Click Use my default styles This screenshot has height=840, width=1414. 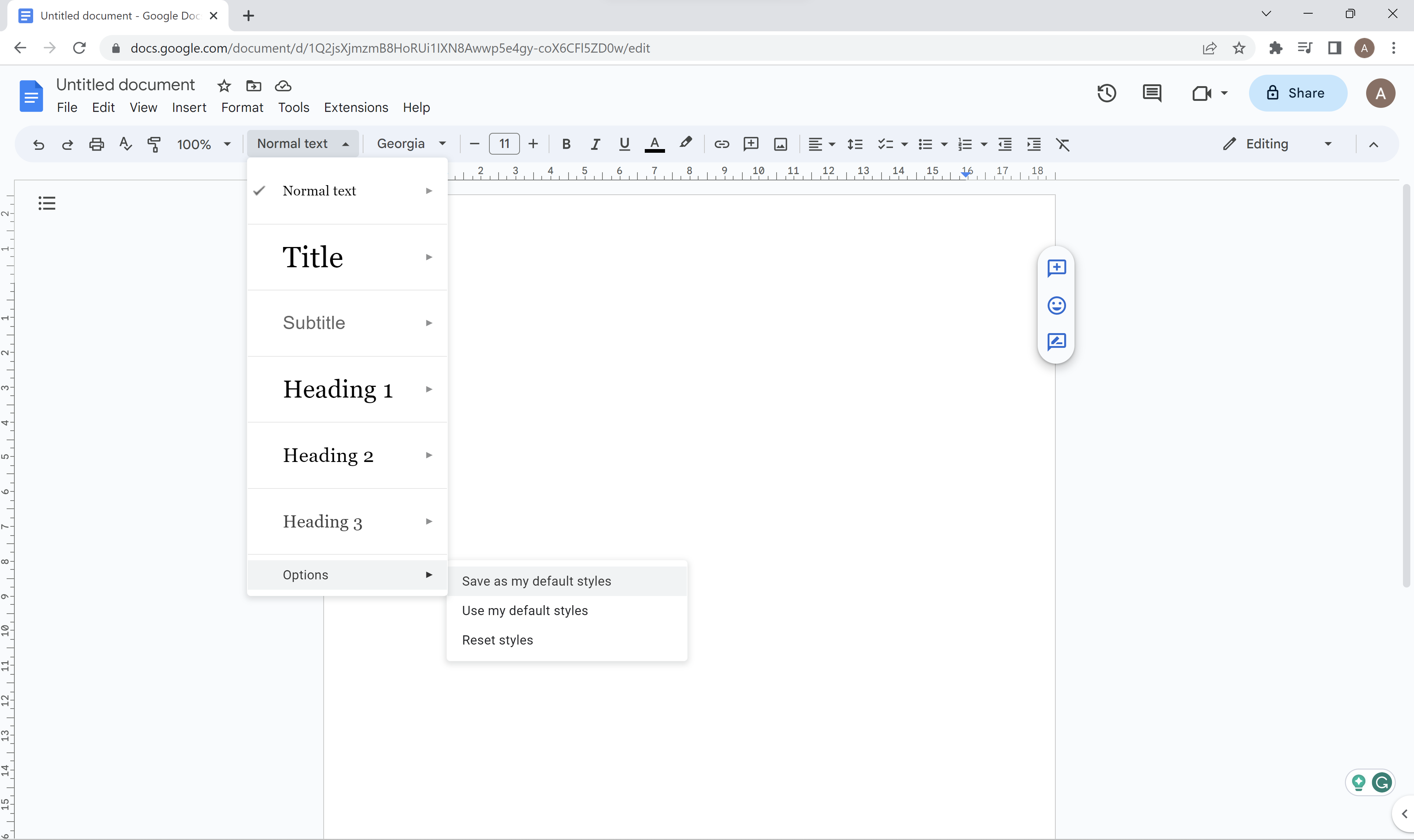567,611
